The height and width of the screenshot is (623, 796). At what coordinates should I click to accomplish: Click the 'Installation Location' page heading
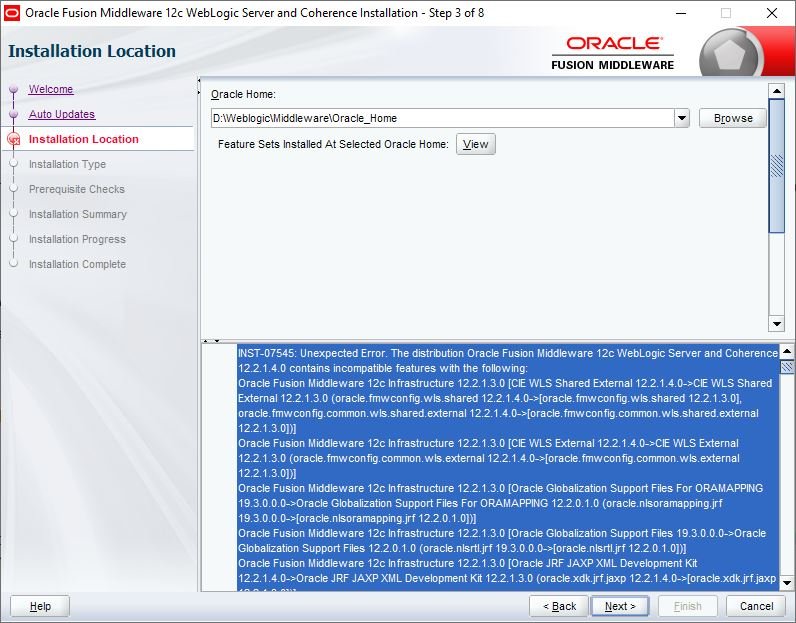click(92, 51)
